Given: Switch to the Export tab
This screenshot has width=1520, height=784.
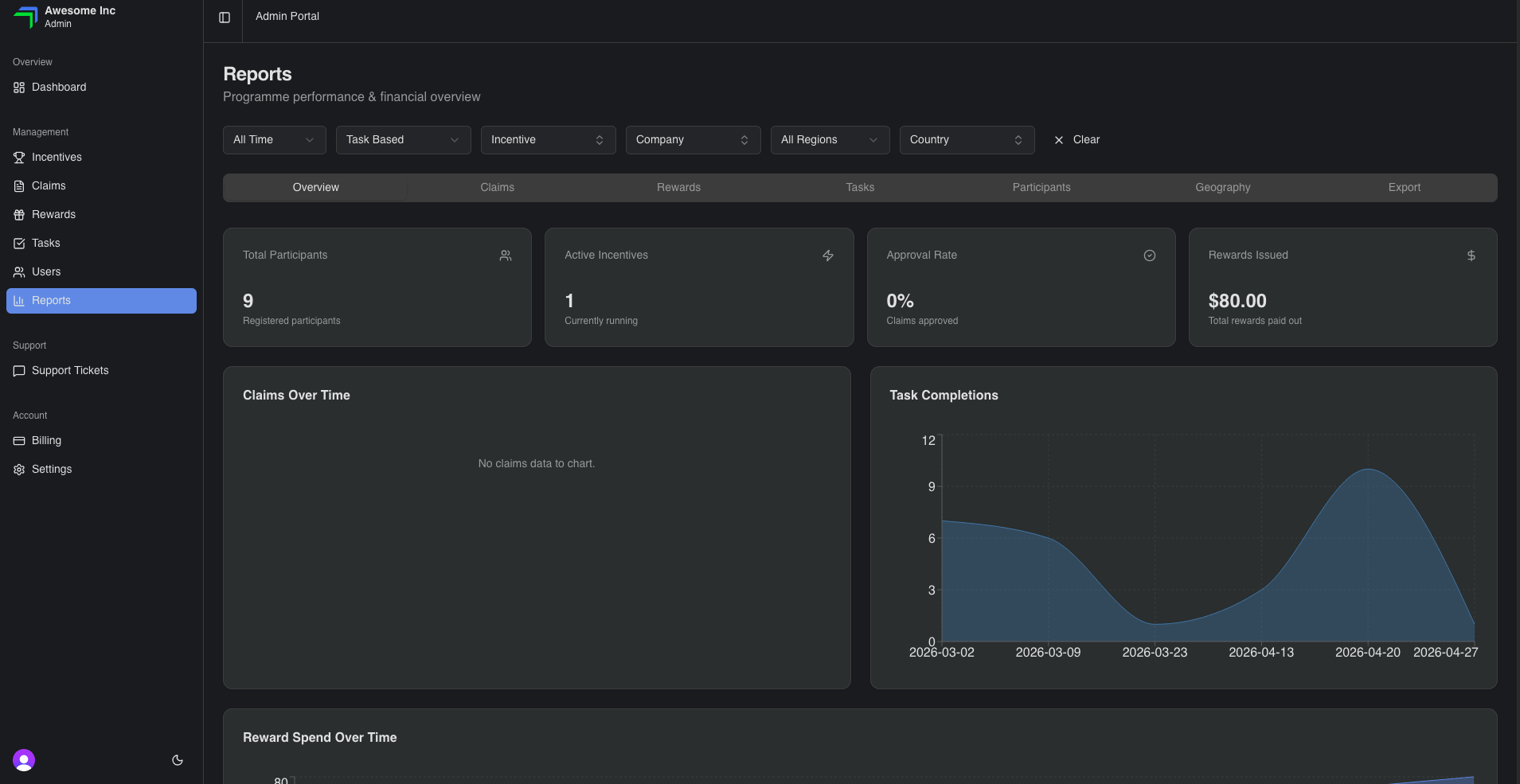Looking at the screenshot, I should pyautogui.click(x=1405, y=188).
